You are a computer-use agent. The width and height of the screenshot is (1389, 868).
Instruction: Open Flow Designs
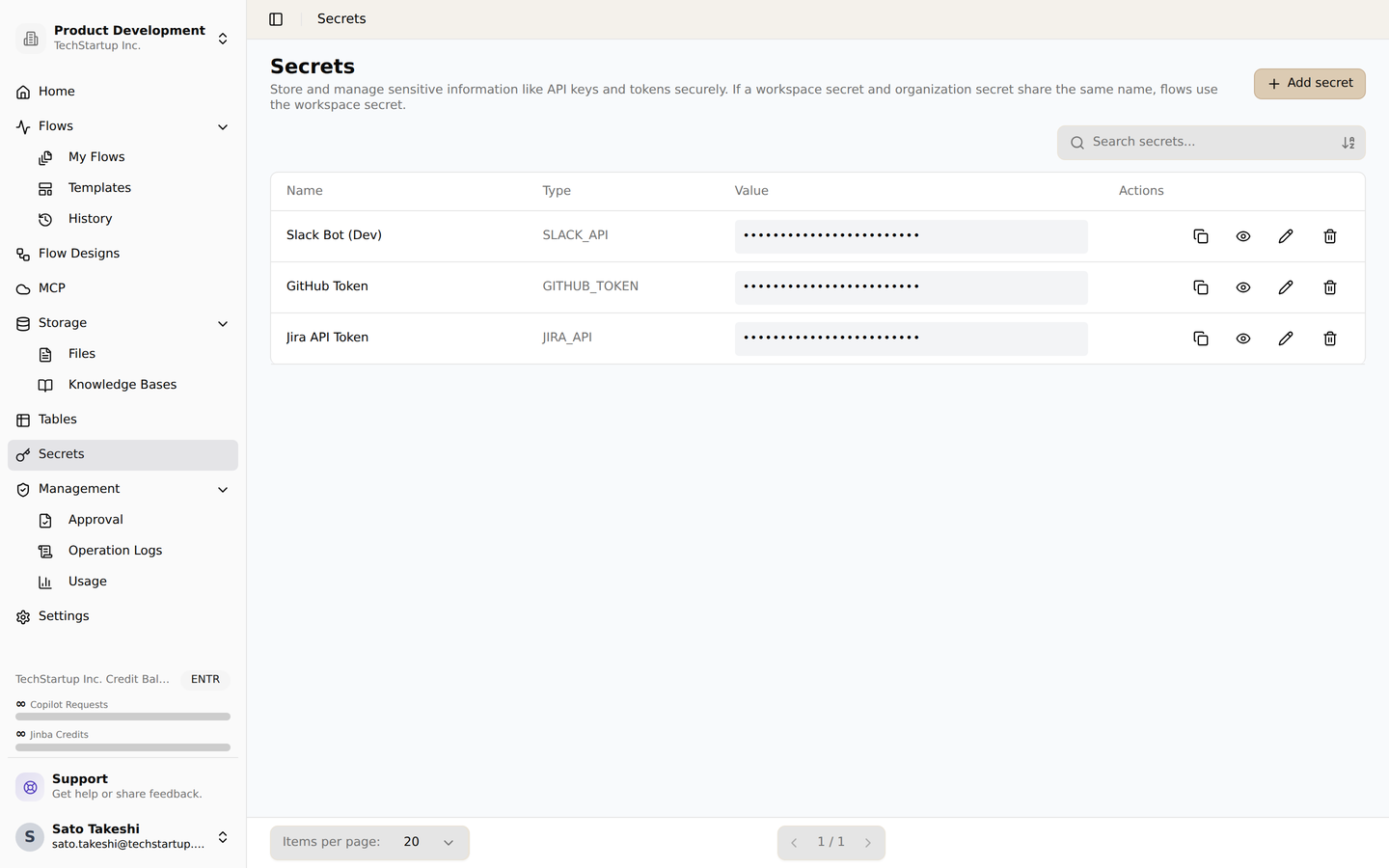123,254
